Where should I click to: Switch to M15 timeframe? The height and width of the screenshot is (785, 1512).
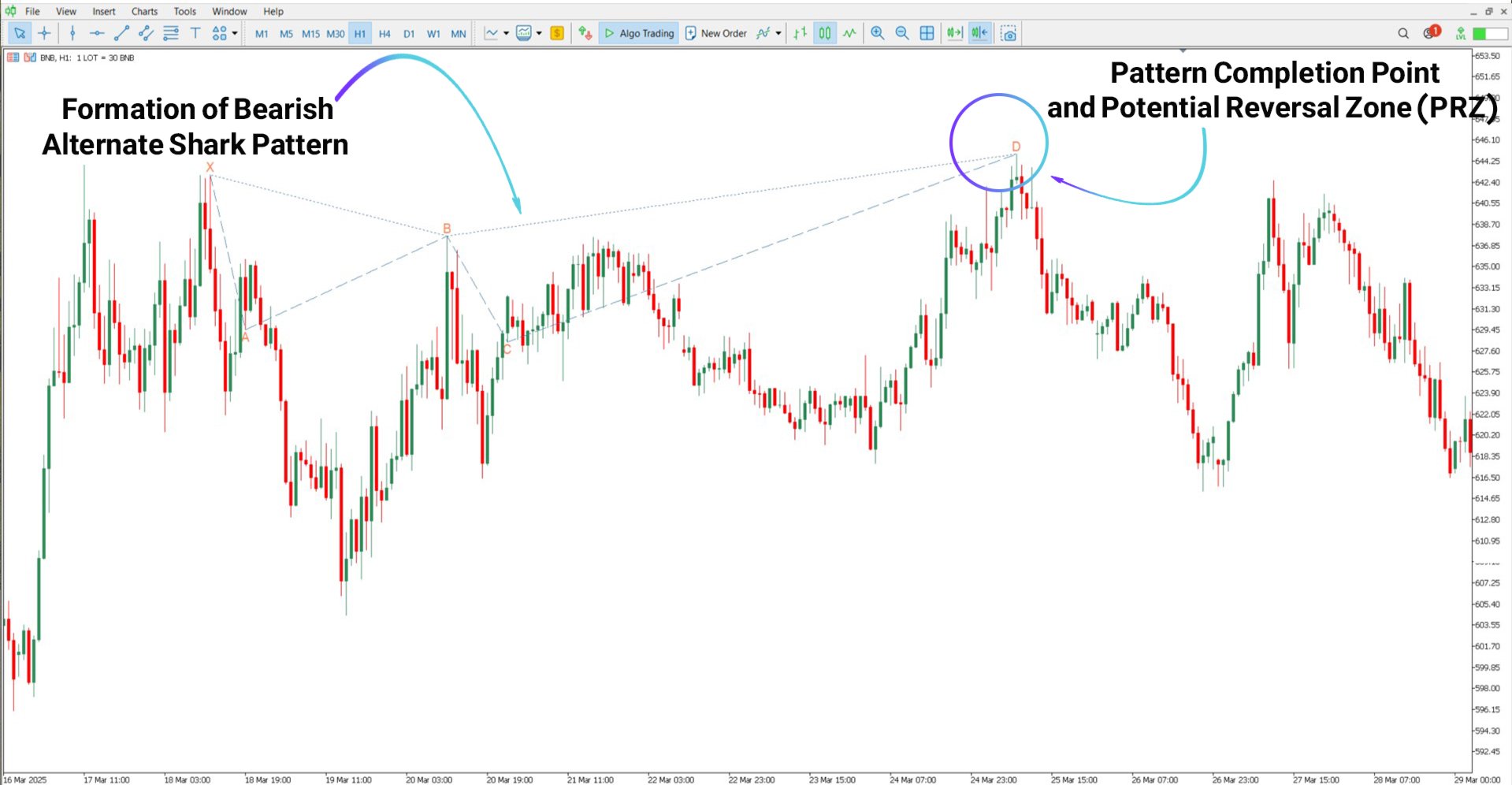(x=310, y=34)
